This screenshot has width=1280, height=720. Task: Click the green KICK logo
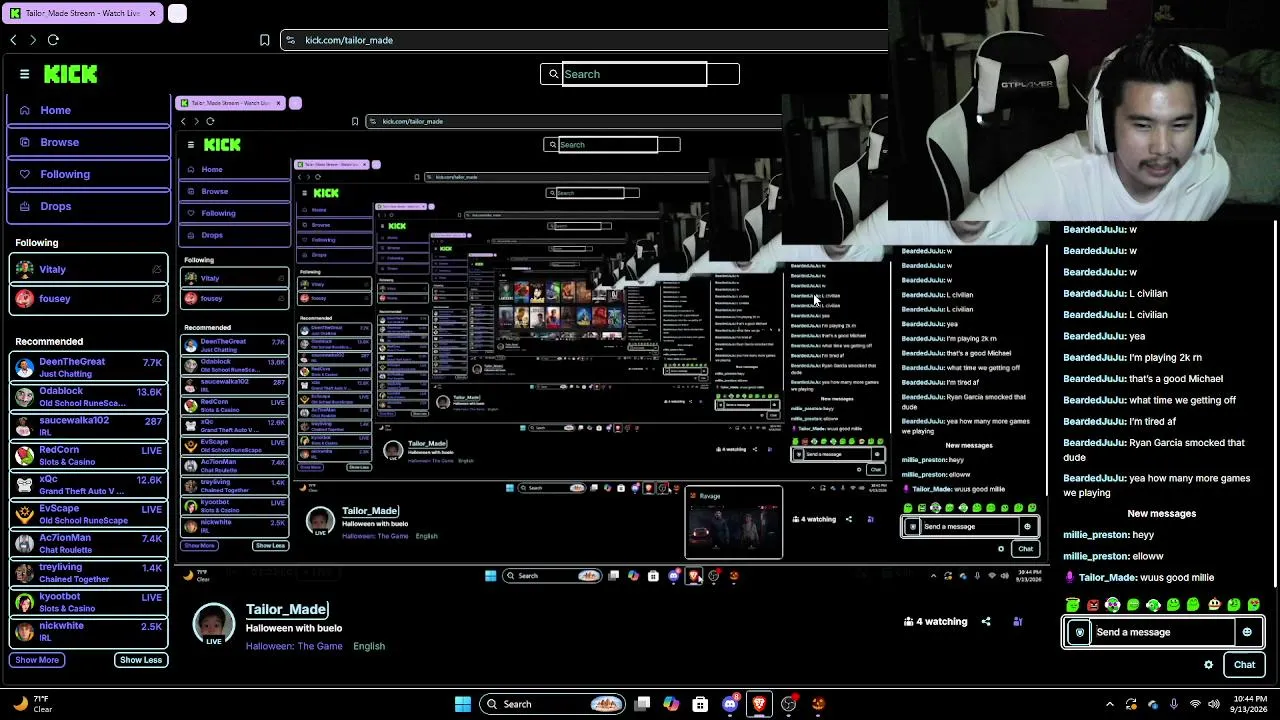coord(71,74)
